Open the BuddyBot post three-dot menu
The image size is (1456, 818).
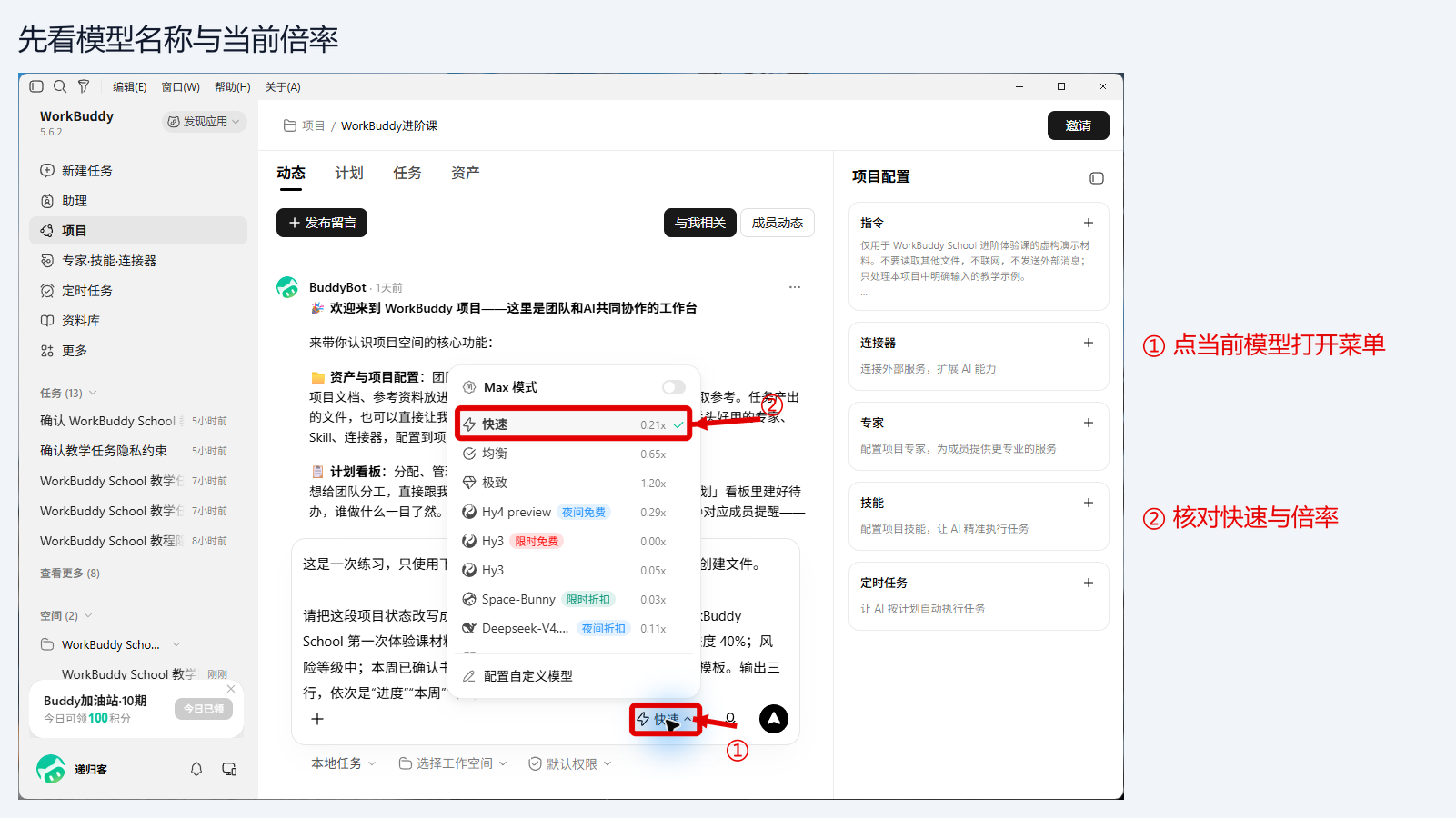coord(795,287)
